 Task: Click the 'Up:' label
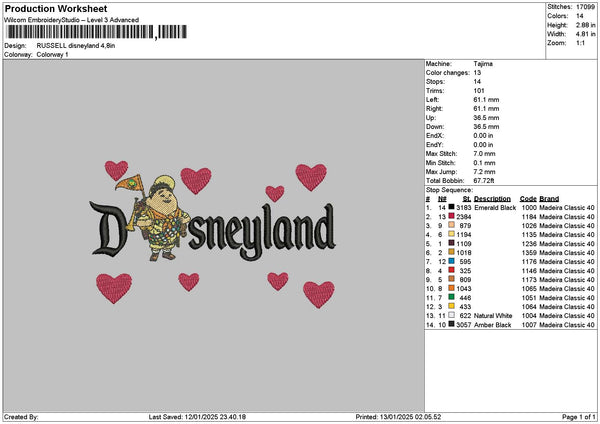click(x=430, y=118)
